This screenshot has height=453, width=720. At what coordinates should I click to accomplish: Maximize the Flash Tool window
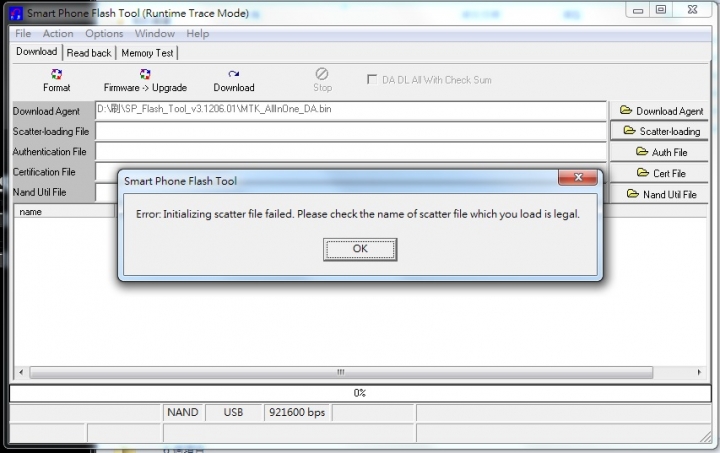661,10
